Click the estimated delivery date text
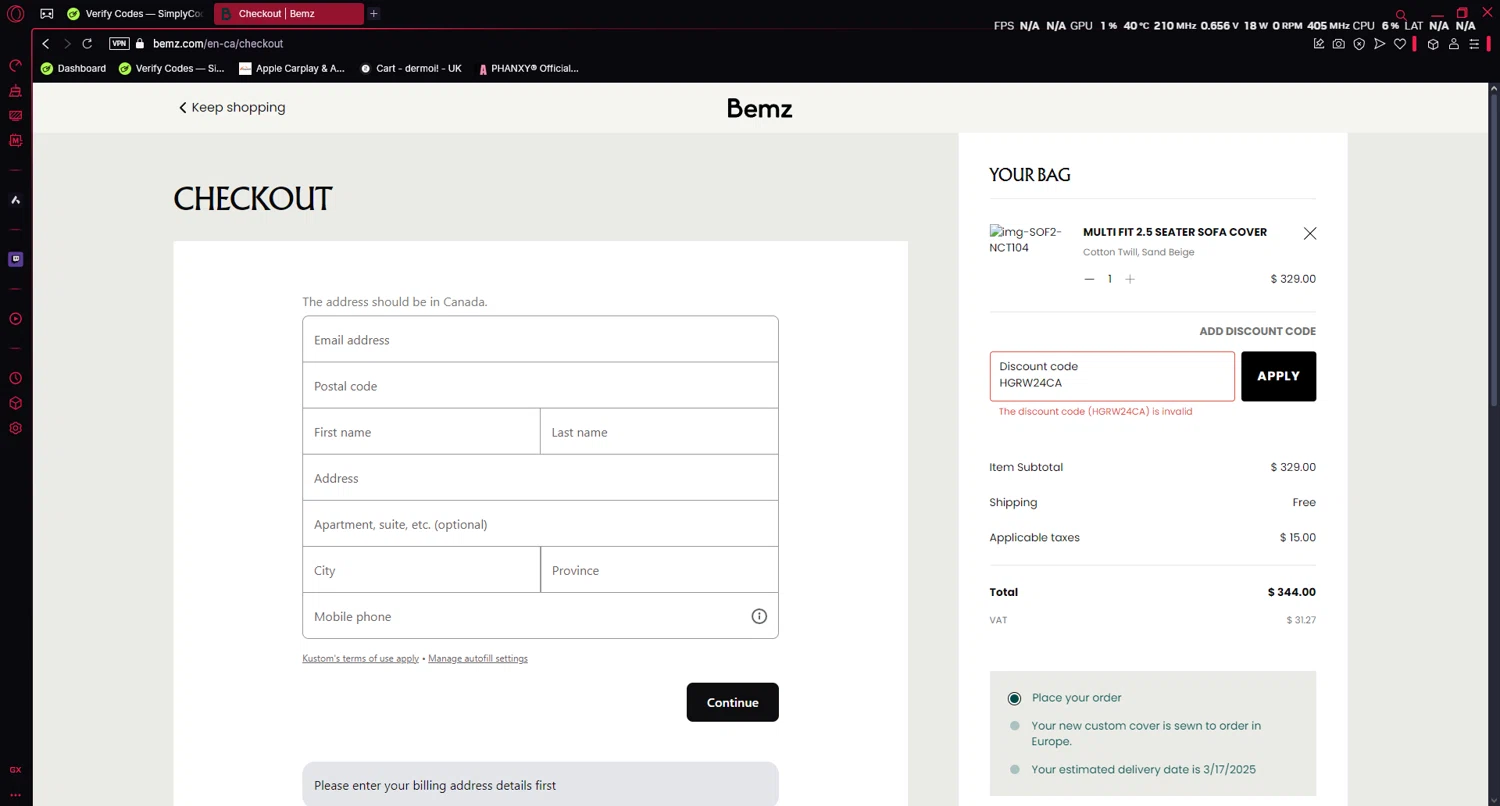The image size is (1500, 806). pos(1143,770)
